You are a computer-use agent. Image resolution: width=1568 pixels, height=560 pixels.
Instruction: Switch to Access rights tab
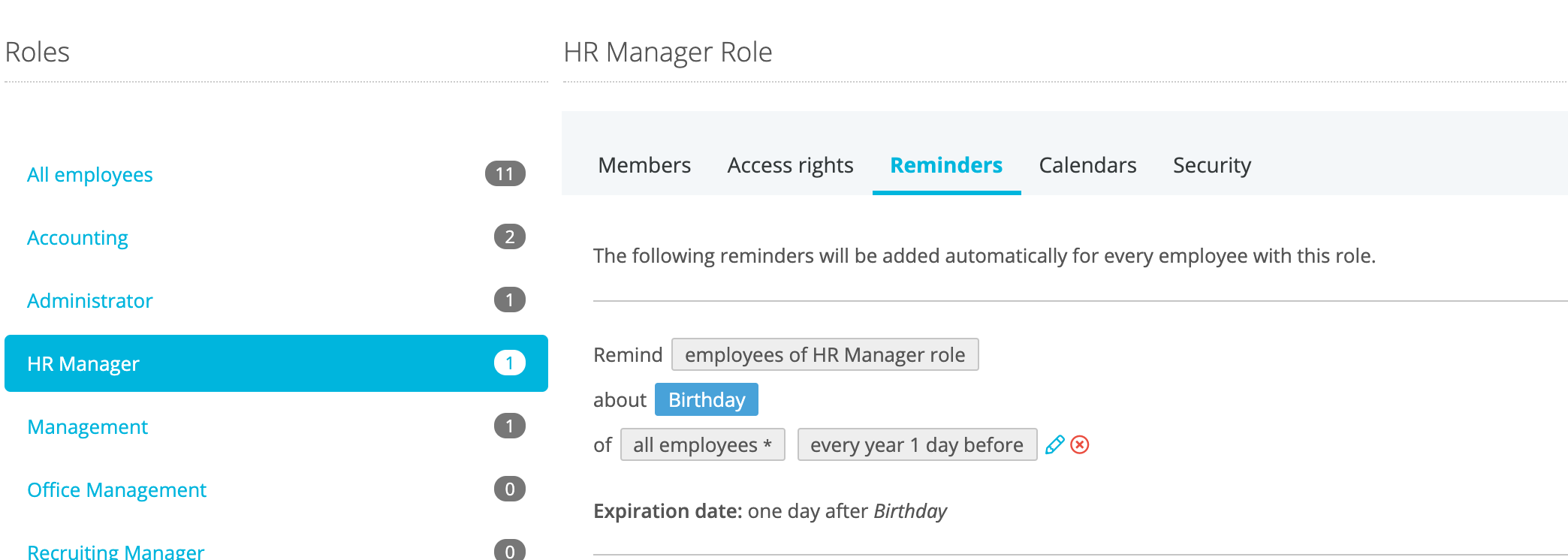(790, 165)
